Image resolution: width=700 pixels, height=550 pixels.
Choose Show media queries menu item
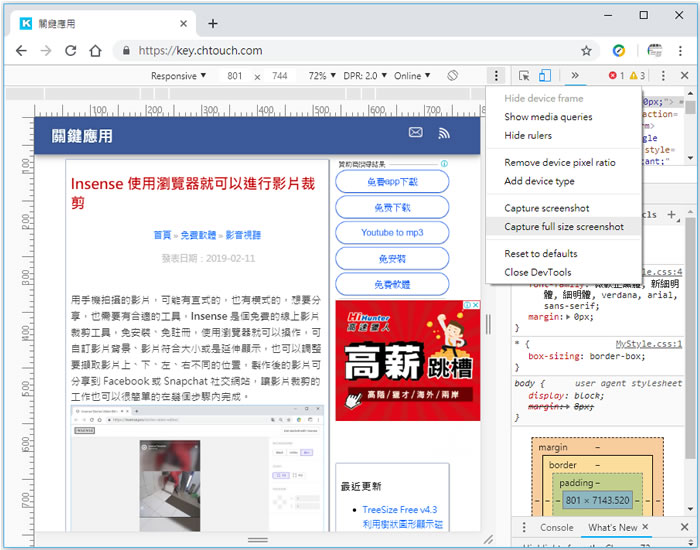pos(547,117)
